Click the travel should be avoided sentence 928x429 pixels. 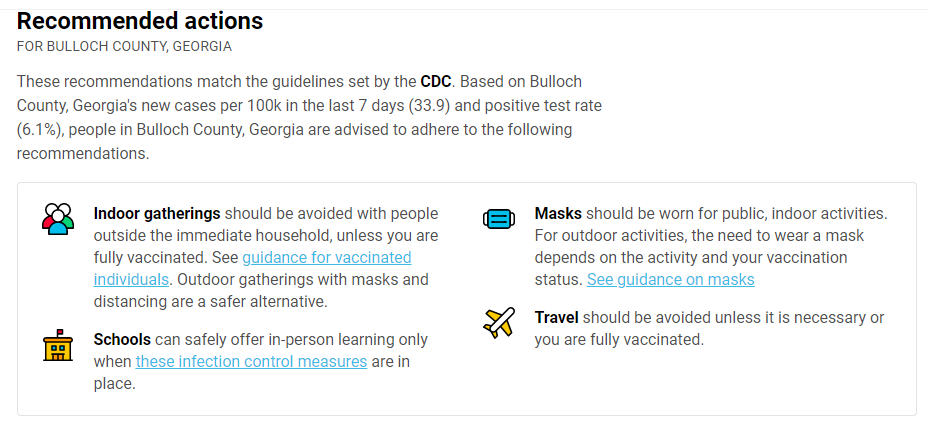pyautogui.click(x=710, y=328)
